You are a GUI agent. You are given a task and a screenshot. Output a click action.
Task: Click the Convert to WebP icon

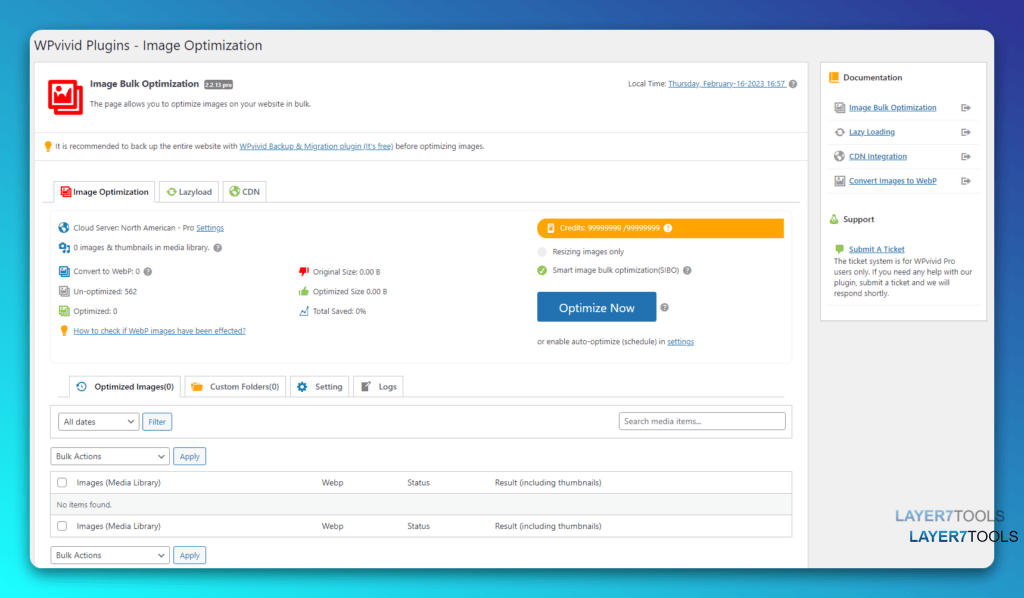64,272
